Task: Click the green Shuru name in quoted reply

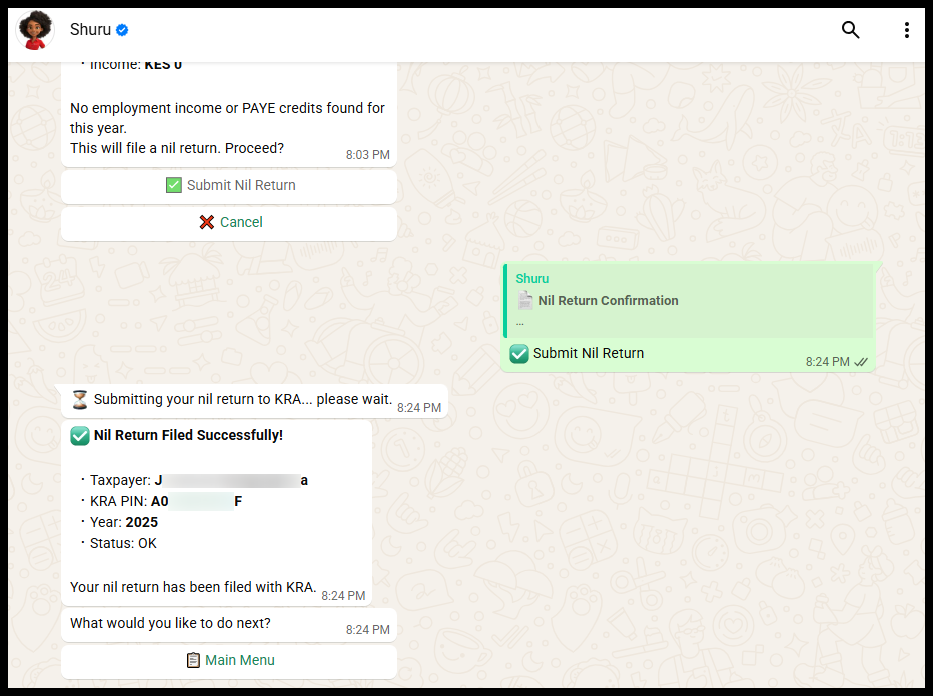Action: (x=532, y=279)
